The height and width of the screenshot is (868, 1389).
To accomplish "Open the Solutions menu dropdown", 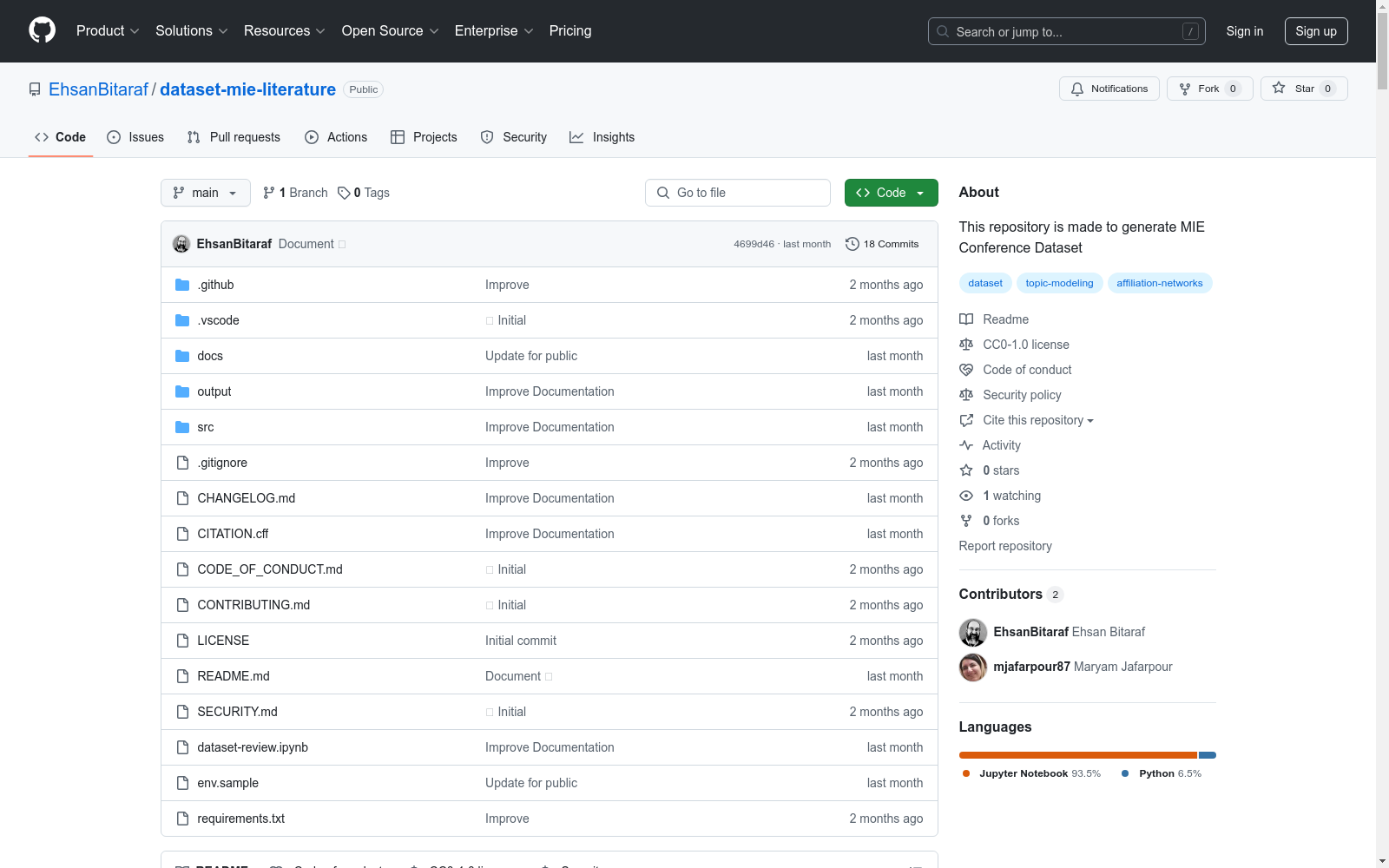I will 192,31.
